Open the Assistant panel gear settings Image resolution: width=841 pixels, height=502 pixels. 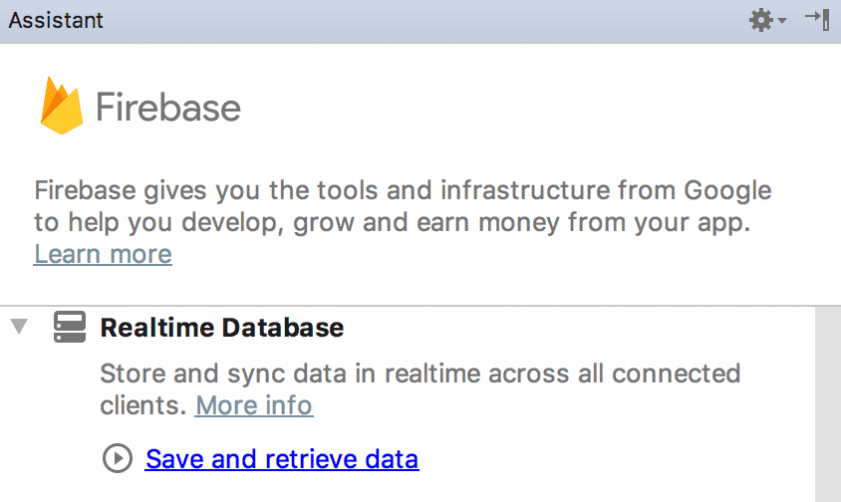761,20
